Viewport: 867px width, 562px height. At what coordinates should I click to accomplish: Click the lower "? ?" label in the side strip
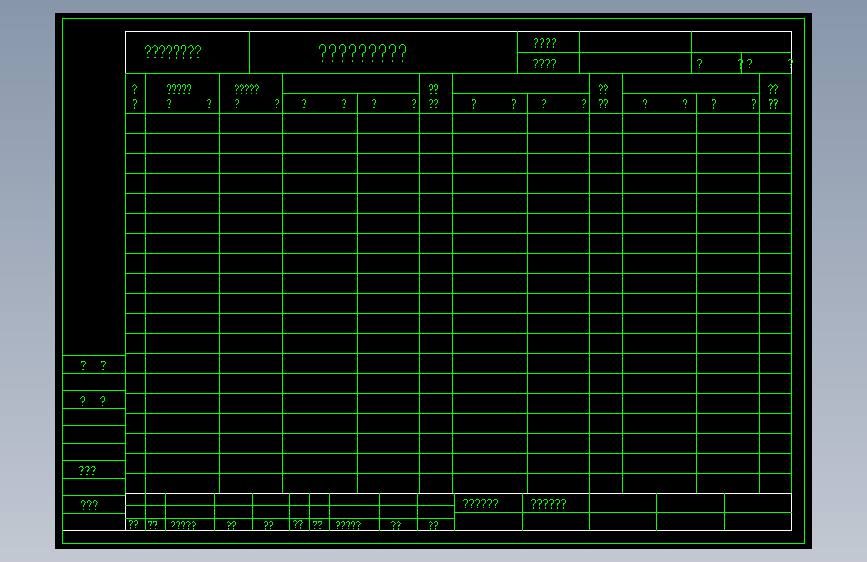coord(92,400)
